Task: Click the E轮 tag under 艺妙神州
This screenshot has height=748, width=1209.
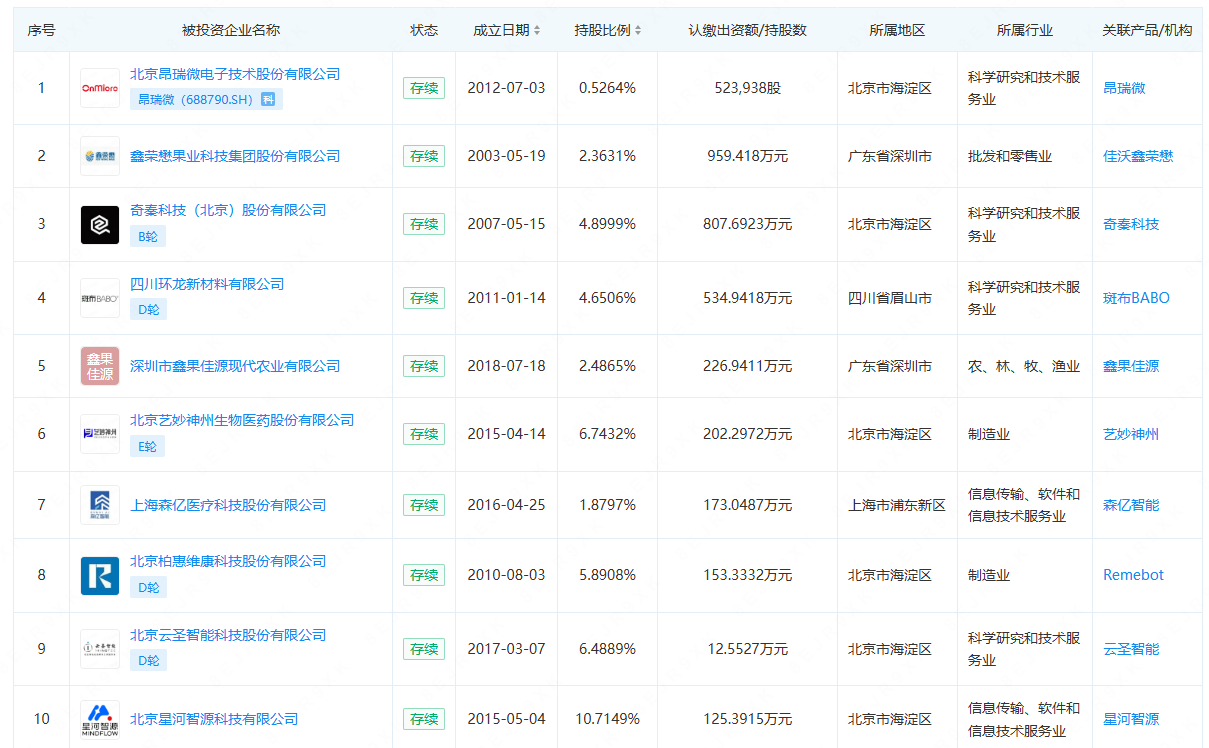Action: pos(147,446)
